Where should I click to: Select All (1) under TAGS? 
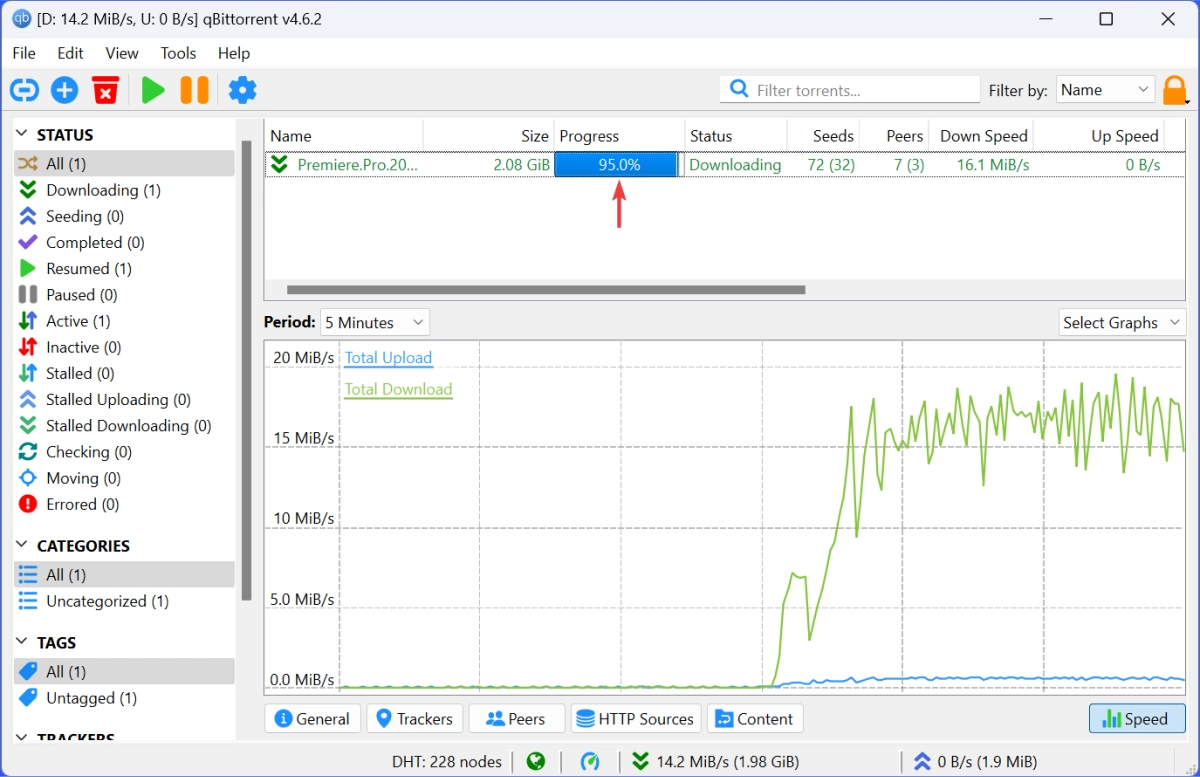[124, 672]
